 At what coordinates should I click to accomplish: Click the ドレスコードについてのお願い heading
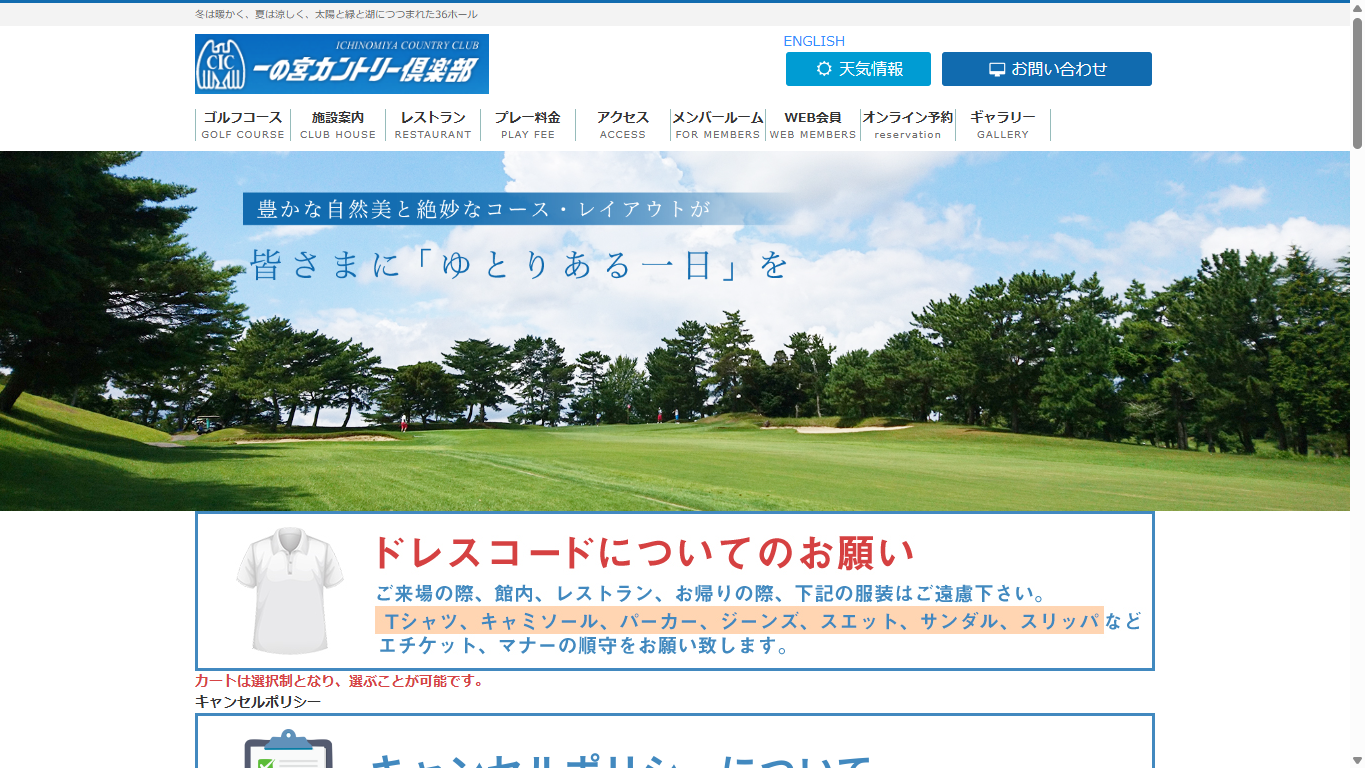tap(643, 552)
